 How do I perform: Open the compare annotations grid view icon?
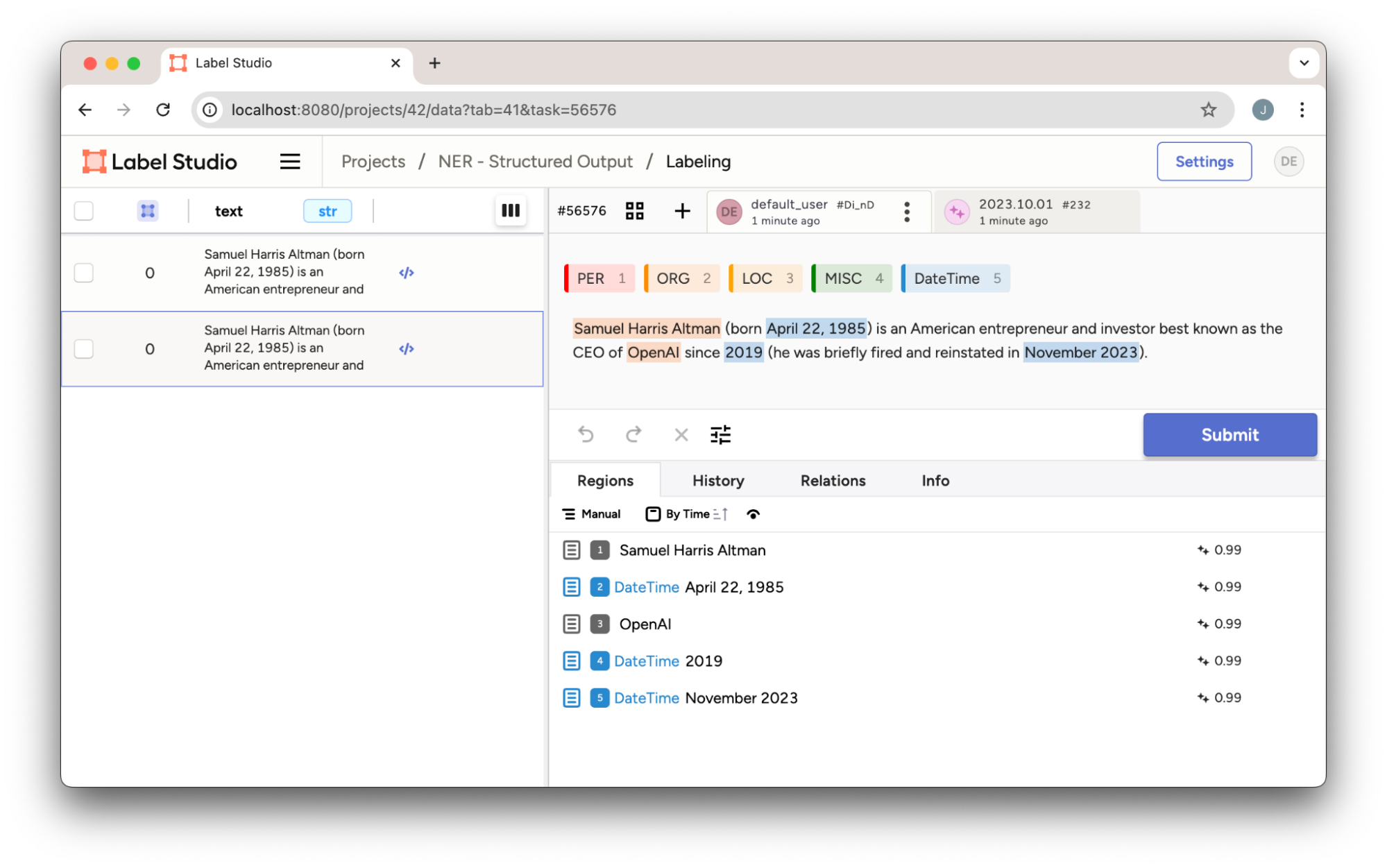coord(634,211)
